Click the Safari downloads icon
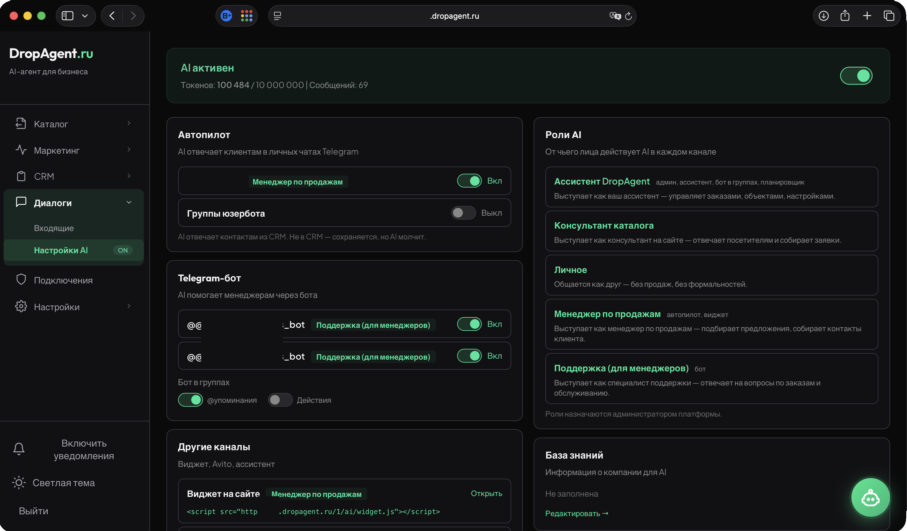This screenshot has width=907, height=531. [823, 16]
